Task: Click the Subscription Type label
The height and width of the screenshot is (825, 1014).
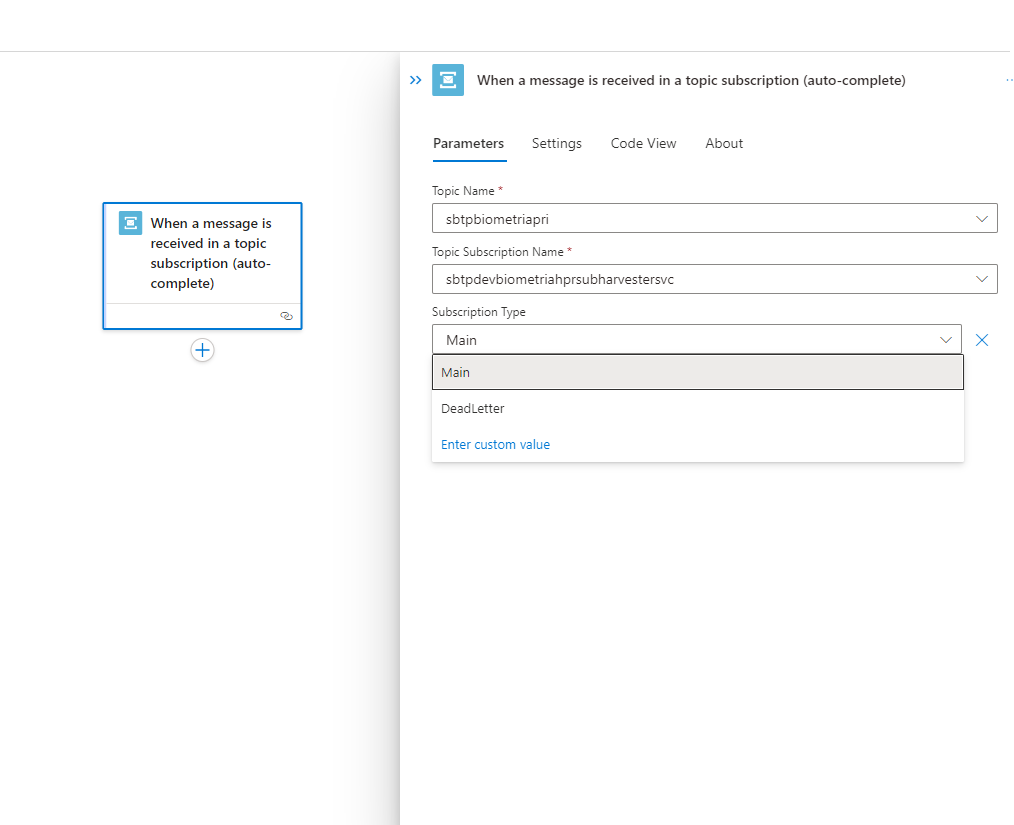Action: click(x=479, y=312)
